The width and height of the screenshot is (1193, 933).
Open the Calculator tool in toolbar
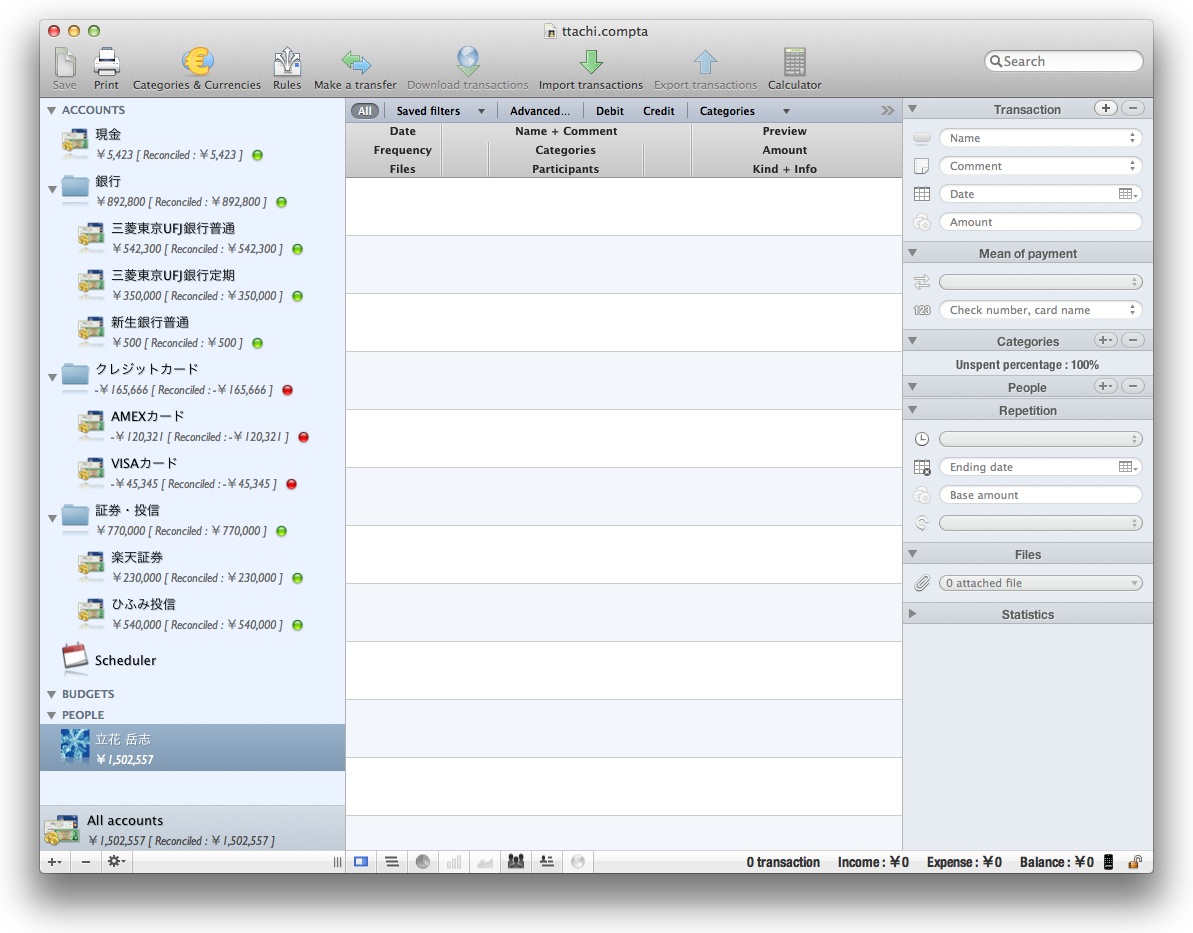point(794,63)
